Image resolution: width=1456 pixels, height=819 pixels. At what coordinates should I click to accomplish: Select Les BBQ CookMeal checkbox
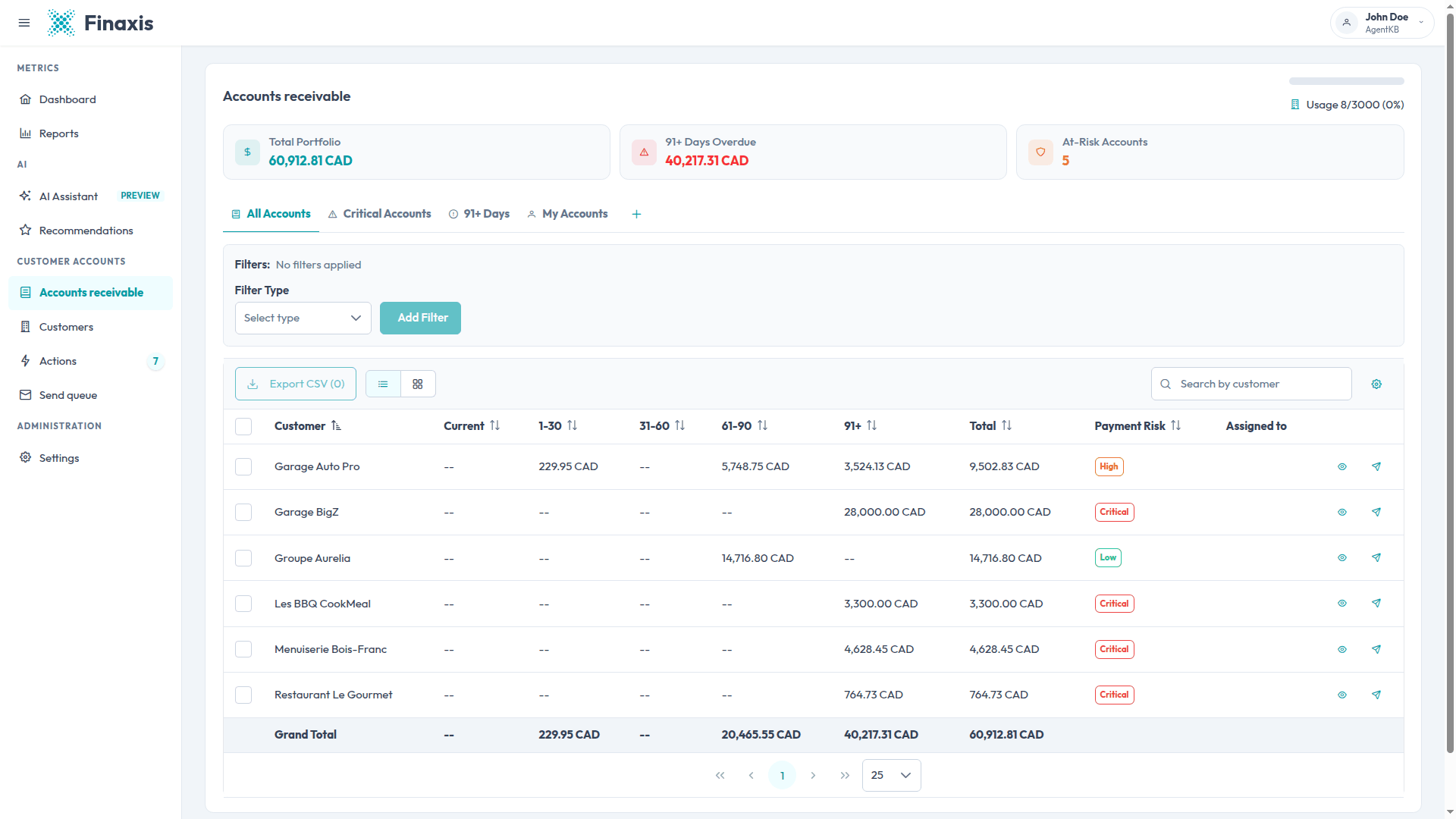coord(243,604)
